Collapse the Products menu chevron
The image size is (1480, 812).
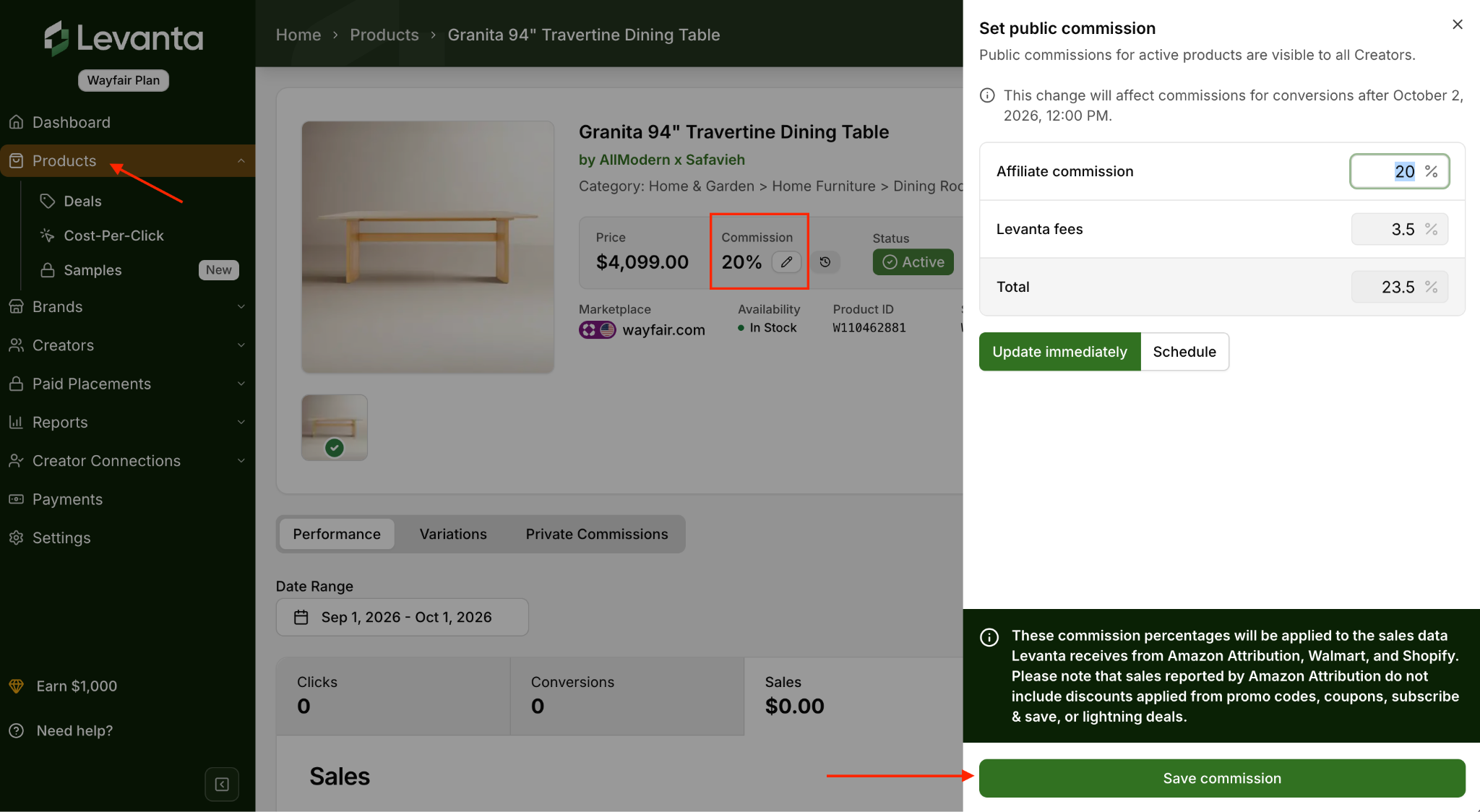click(x=241, y=160)
